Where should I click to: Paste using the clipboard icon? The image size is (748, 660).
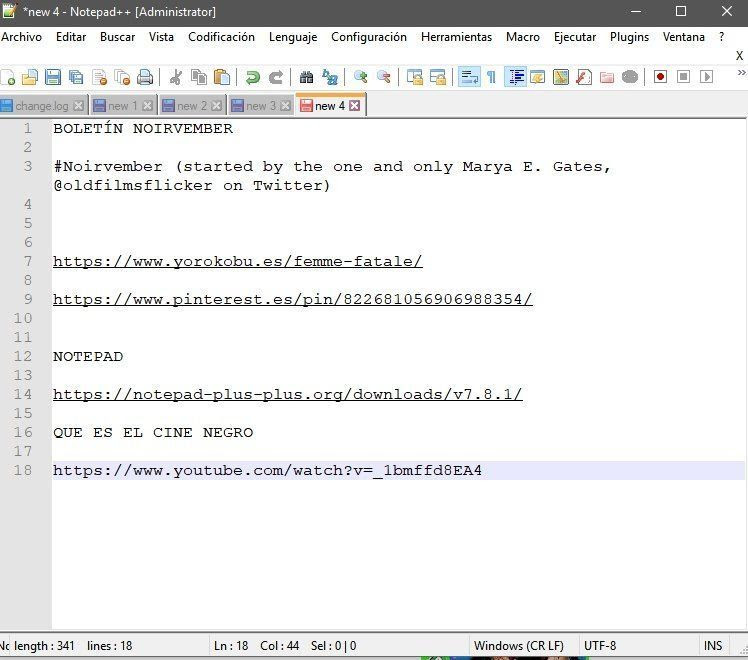[222, 77]
